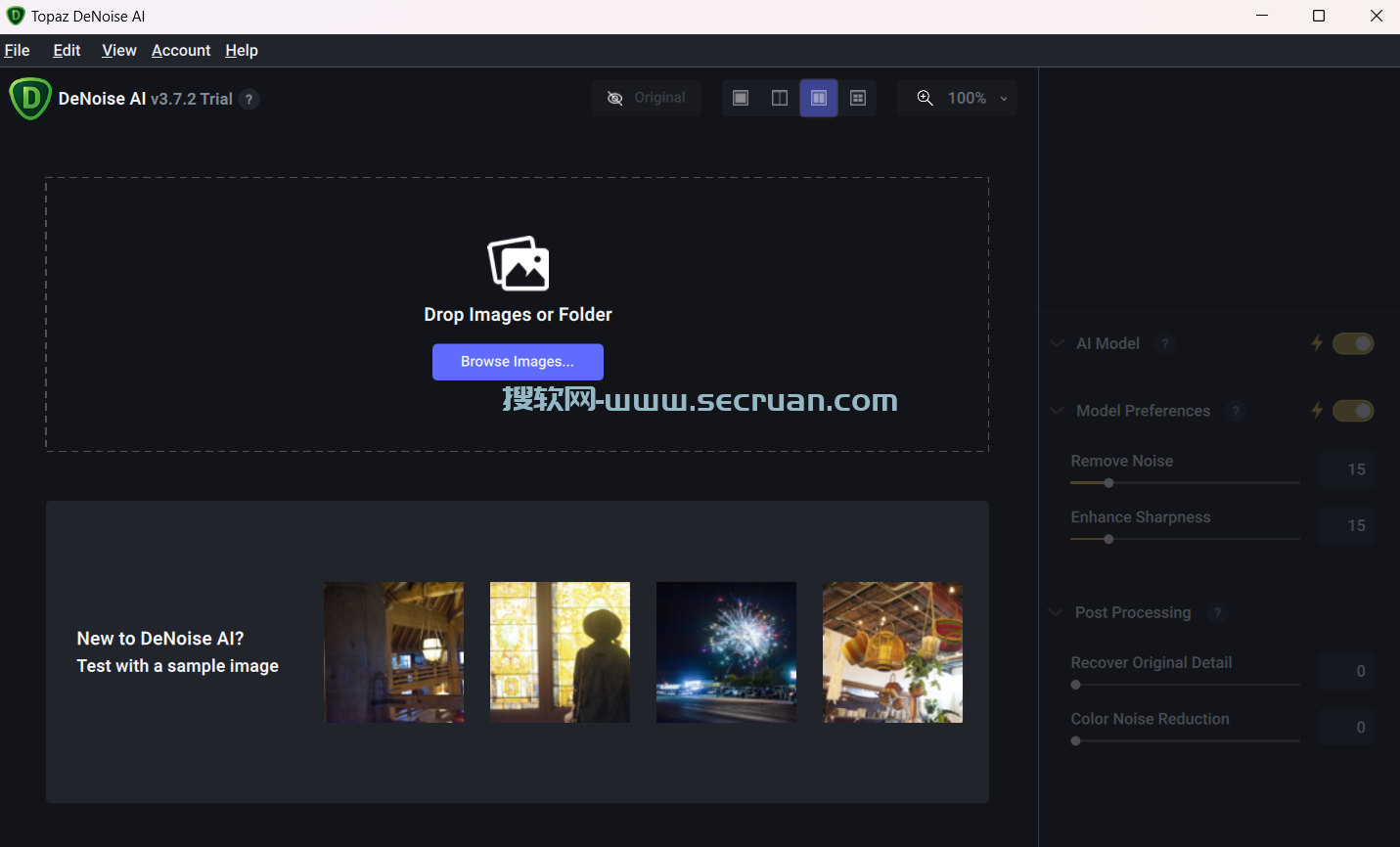Screen dimensions: 1400x847
Task: Load the stained glass silhouette sample image
Action: click(560, 652)
